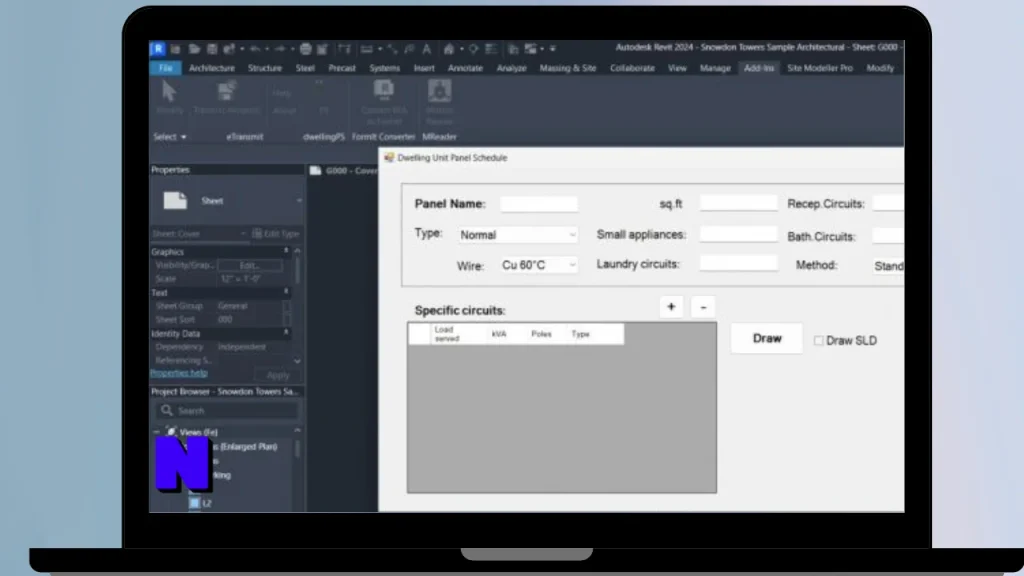
Task: Click the Print icon in quick access toolbar
Action: click(x=305, y=49)
